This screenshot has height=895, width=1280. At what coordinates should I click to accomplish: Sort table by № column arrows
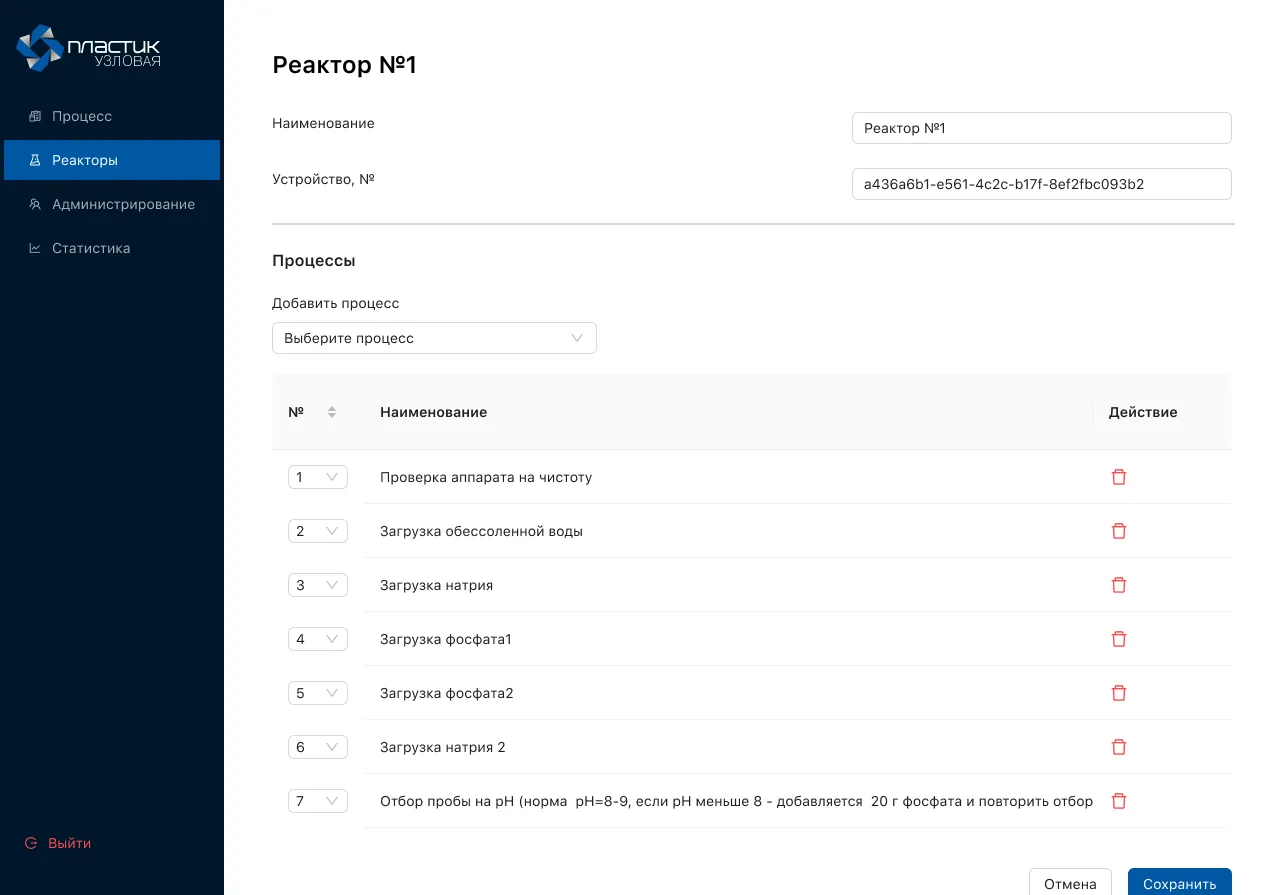pos(332,412)
